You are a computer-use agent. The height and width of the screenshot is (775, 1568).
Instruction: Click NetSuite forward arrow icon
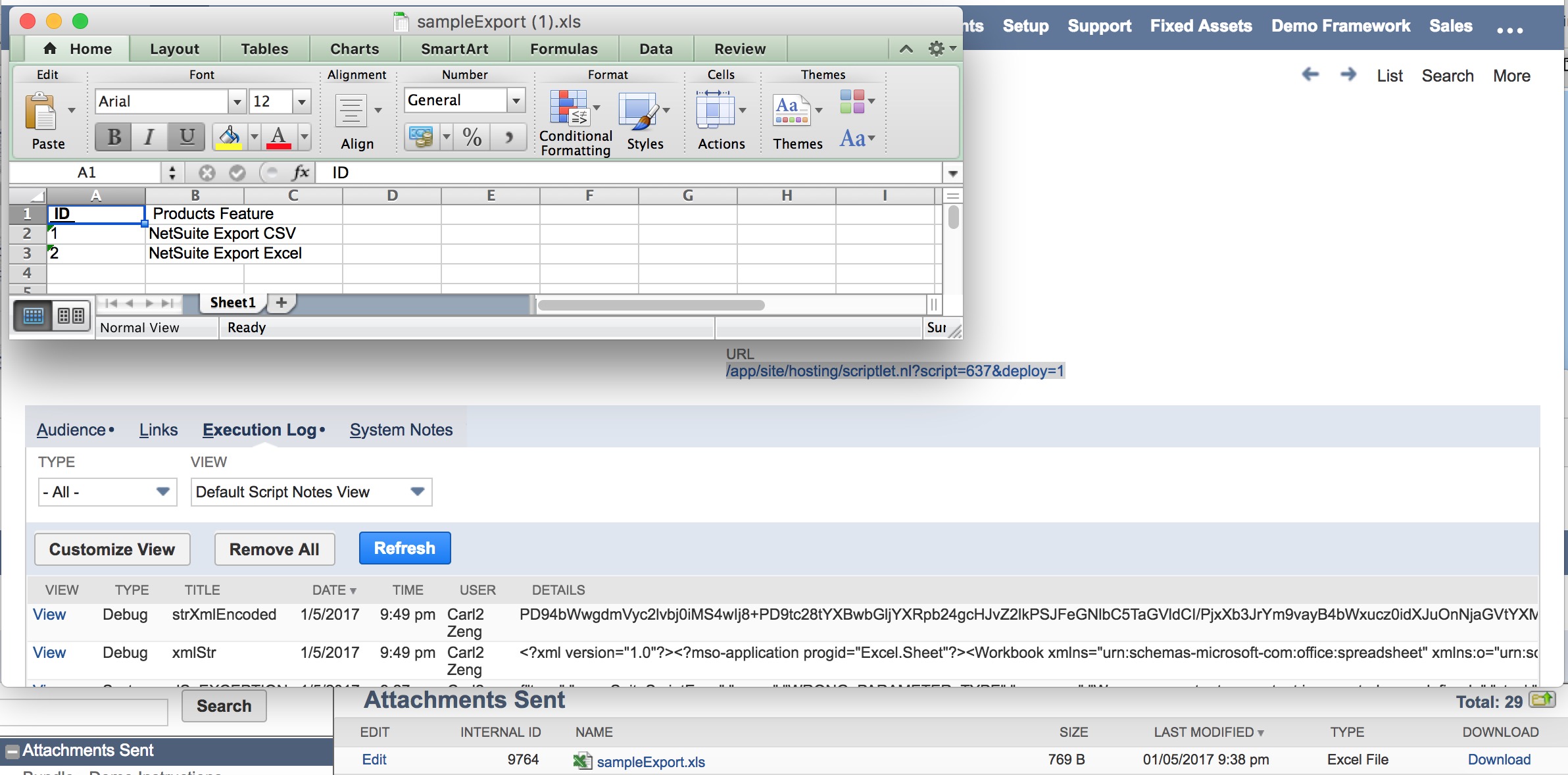click(1348, 74)
